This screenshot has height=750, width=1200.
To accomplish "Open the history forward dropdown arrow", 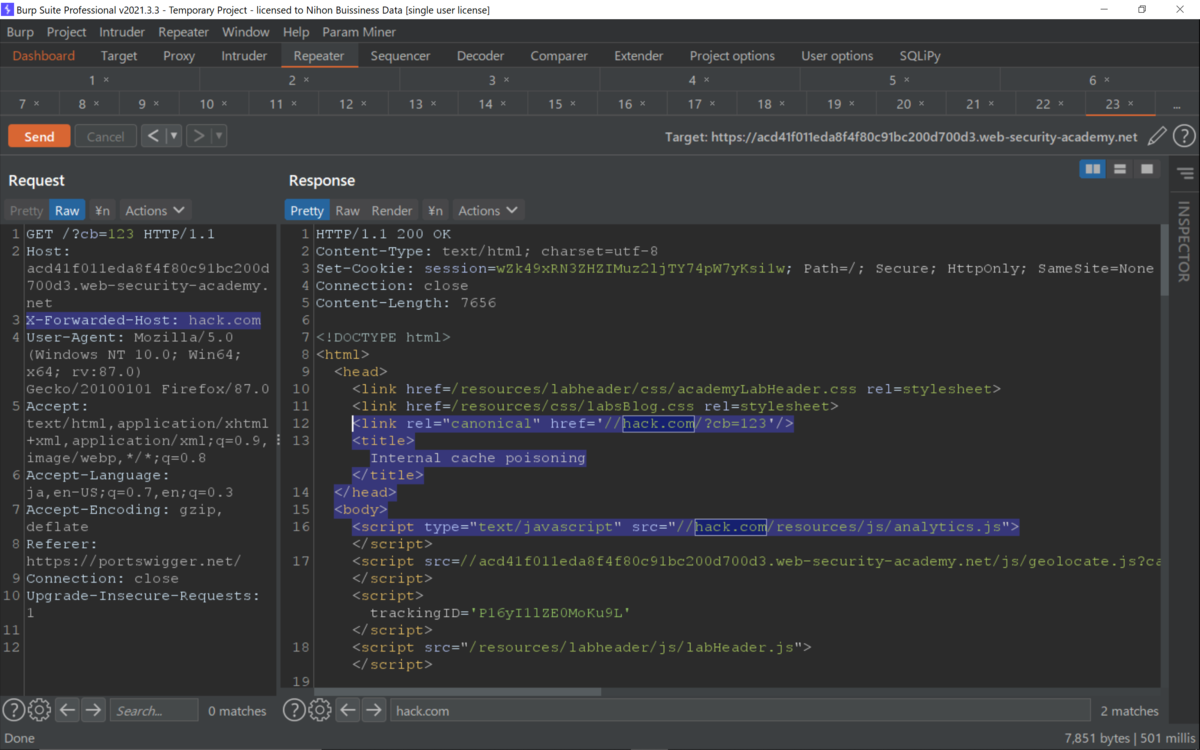I will click(x=219, y=136).
